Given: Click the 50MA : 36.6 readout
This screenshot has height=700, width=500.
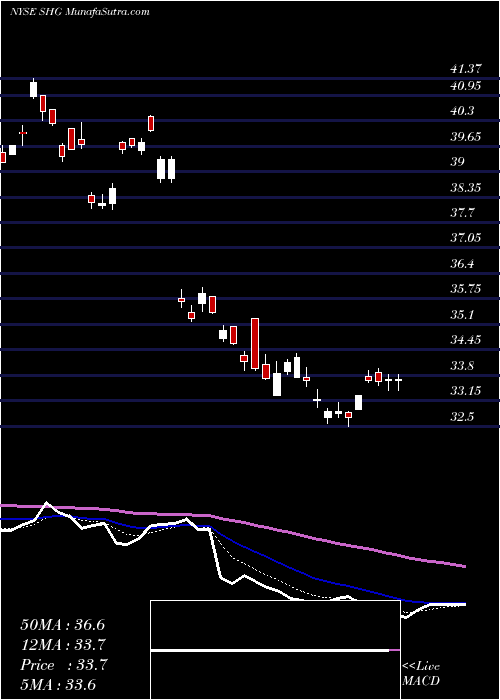Looking at the screenshot, I should point(62,625).
